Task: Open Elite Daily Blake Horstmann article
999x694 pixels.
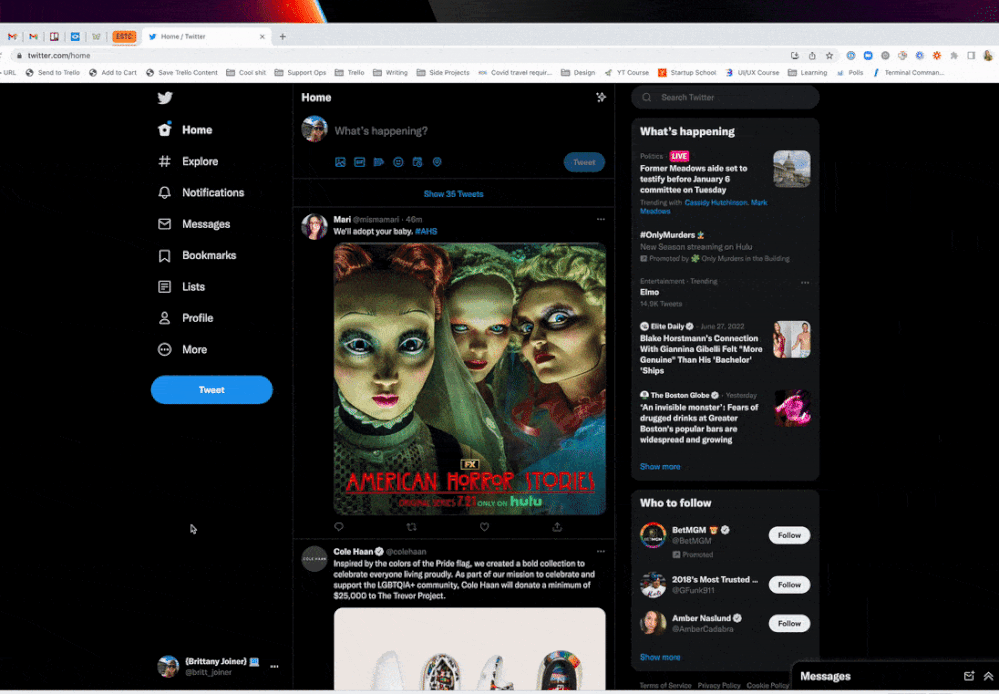Action: (x=701, y=354)
